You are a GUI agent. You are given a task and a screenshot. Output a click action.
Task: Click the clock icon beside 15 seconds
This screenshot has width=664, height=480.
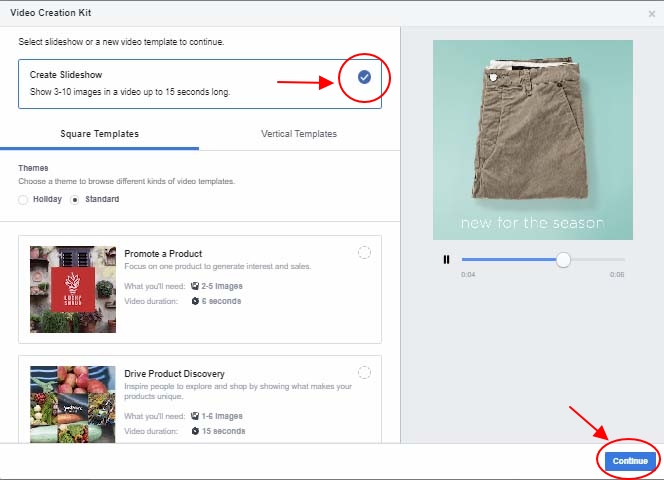coord(194,431)
